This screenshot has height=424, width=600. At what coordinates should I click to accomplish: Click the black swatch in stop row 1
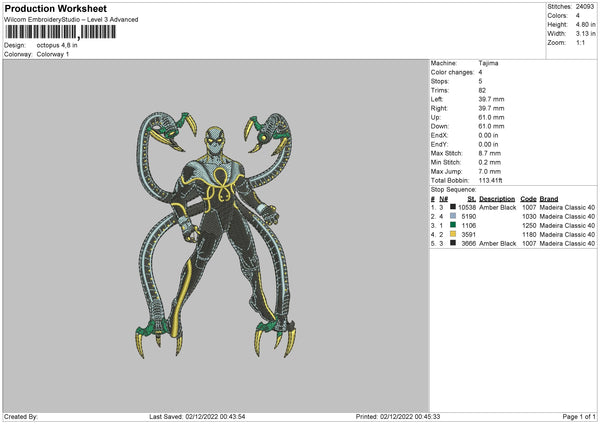point(453,207)
